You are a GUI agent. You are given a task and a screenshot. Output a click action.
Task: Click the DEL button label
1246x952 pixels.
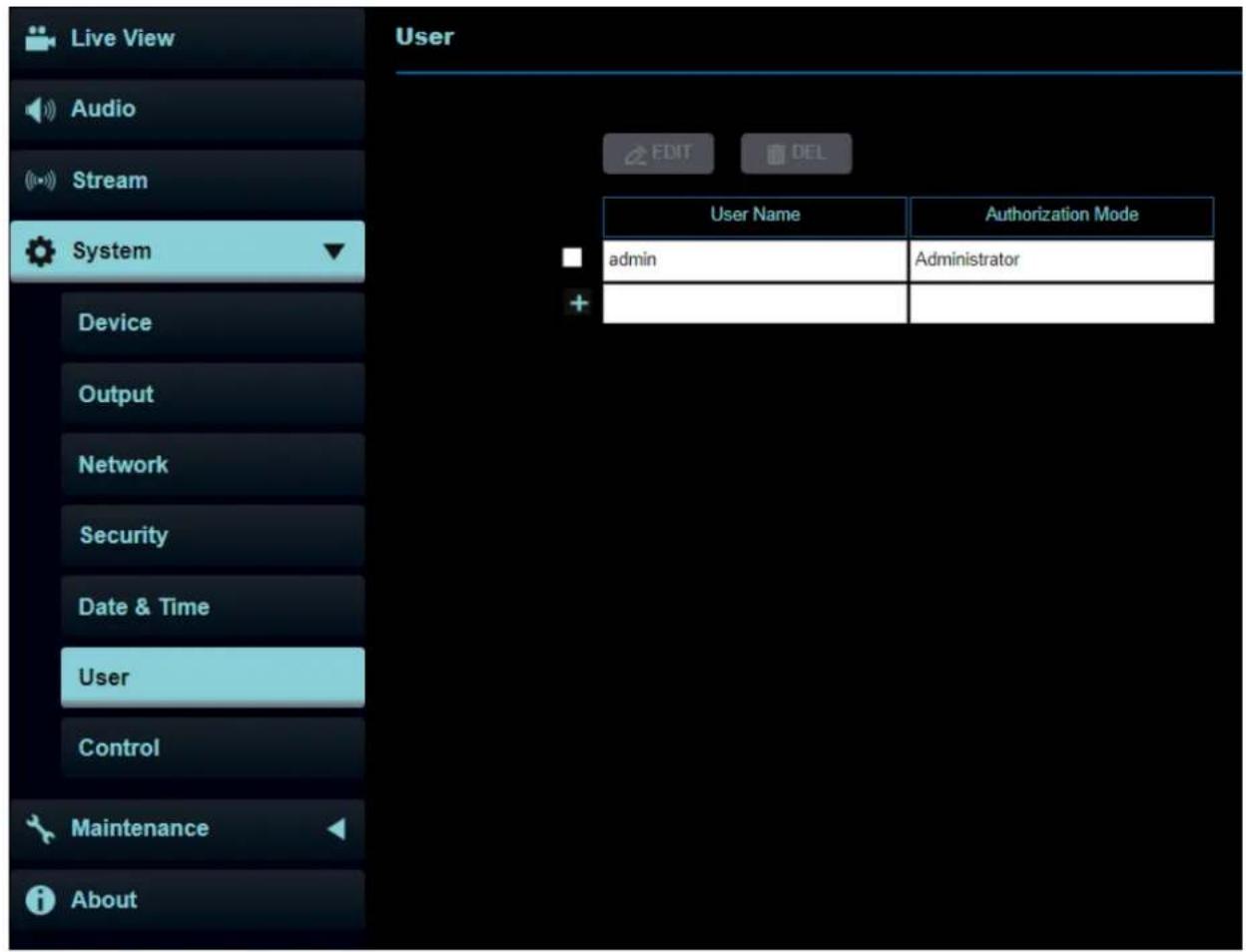(809, 153)
